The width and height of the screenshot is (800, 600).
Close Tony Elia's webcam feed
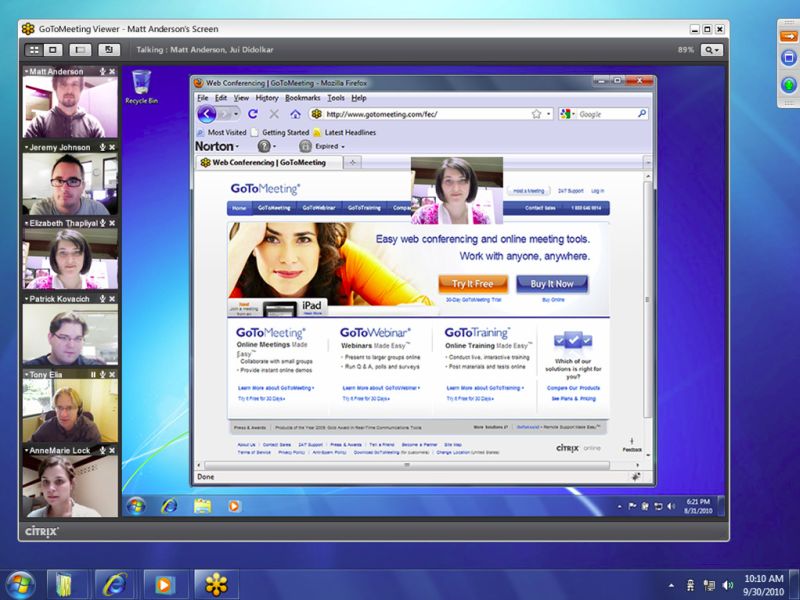point(112,374)
